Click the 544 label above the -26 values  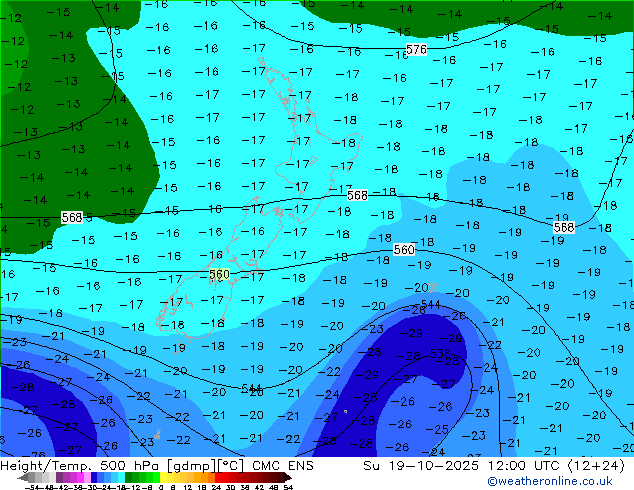431,304
